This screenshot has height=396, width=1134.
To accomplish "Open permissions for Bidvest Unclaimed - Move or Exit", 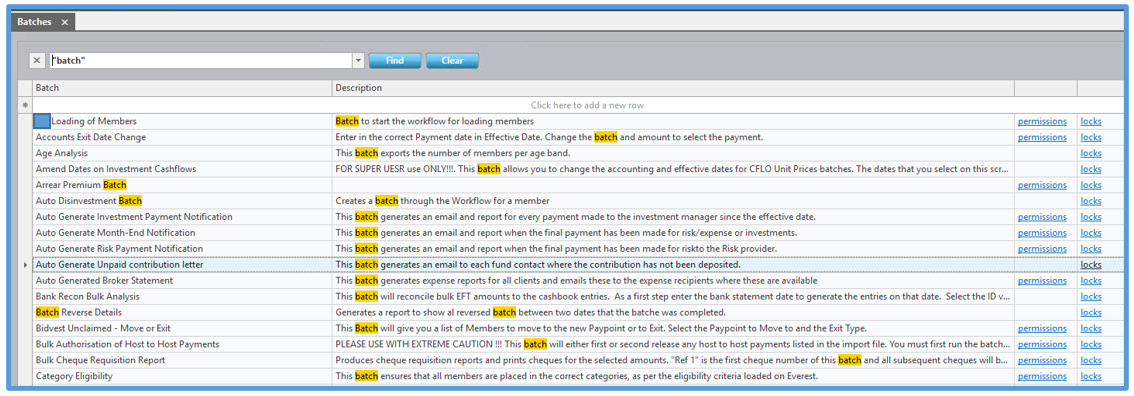I will (x=1042, y=328).
